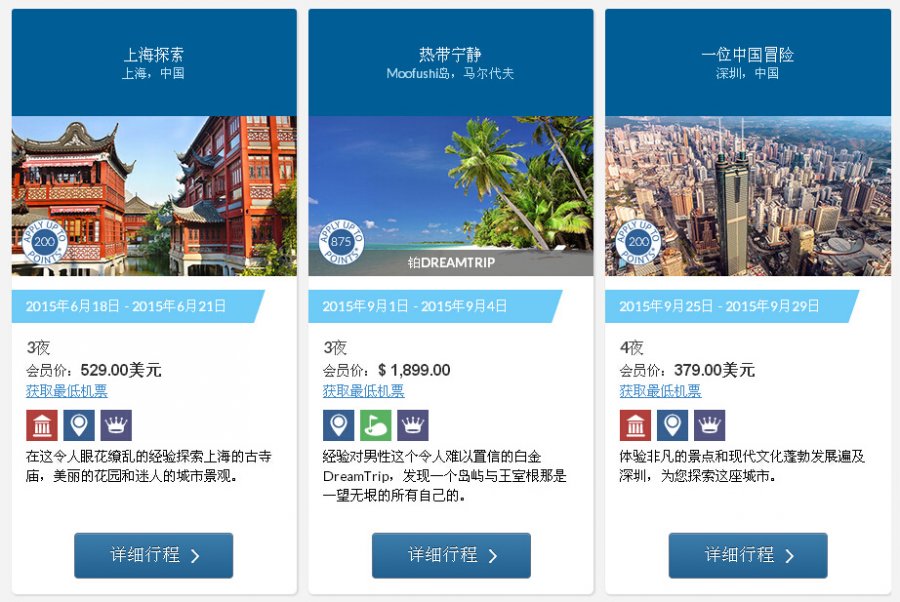Click the map pin icon on Shanghai card
900x602 pixels.
pyautogui.click(x=79, y=425)
